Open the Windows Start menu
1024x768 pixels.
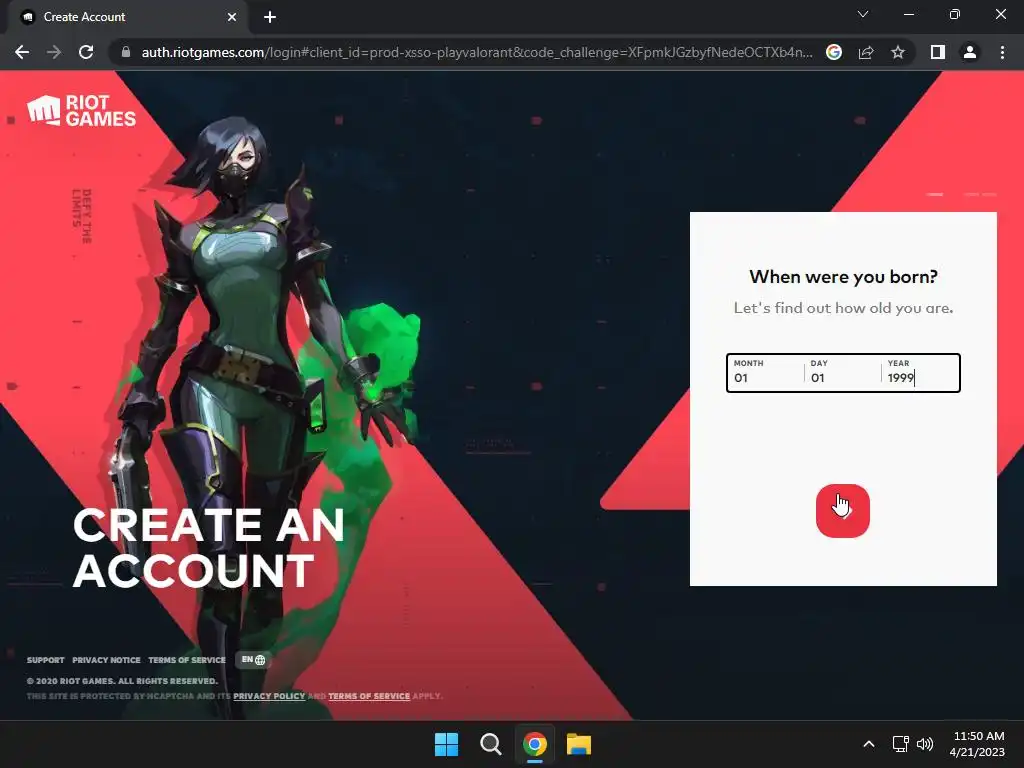click(x=447, y=744)
